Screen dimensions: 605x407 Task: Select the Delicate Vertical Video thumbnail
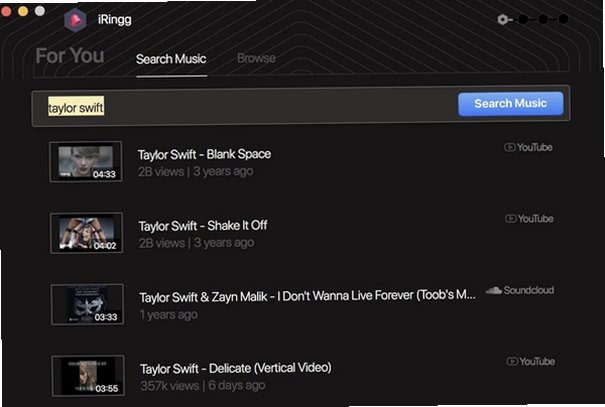point(88,375)
